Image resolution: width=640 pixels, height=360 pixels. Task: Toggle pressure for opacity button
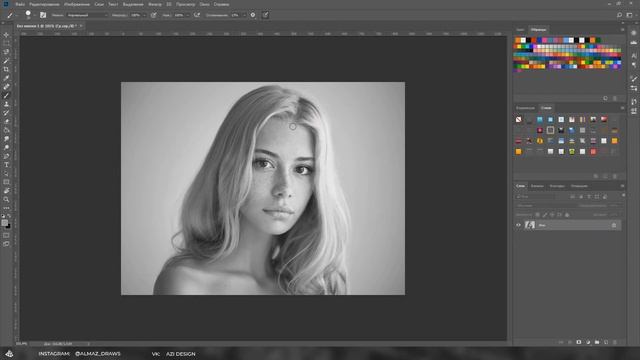(153, 15)
